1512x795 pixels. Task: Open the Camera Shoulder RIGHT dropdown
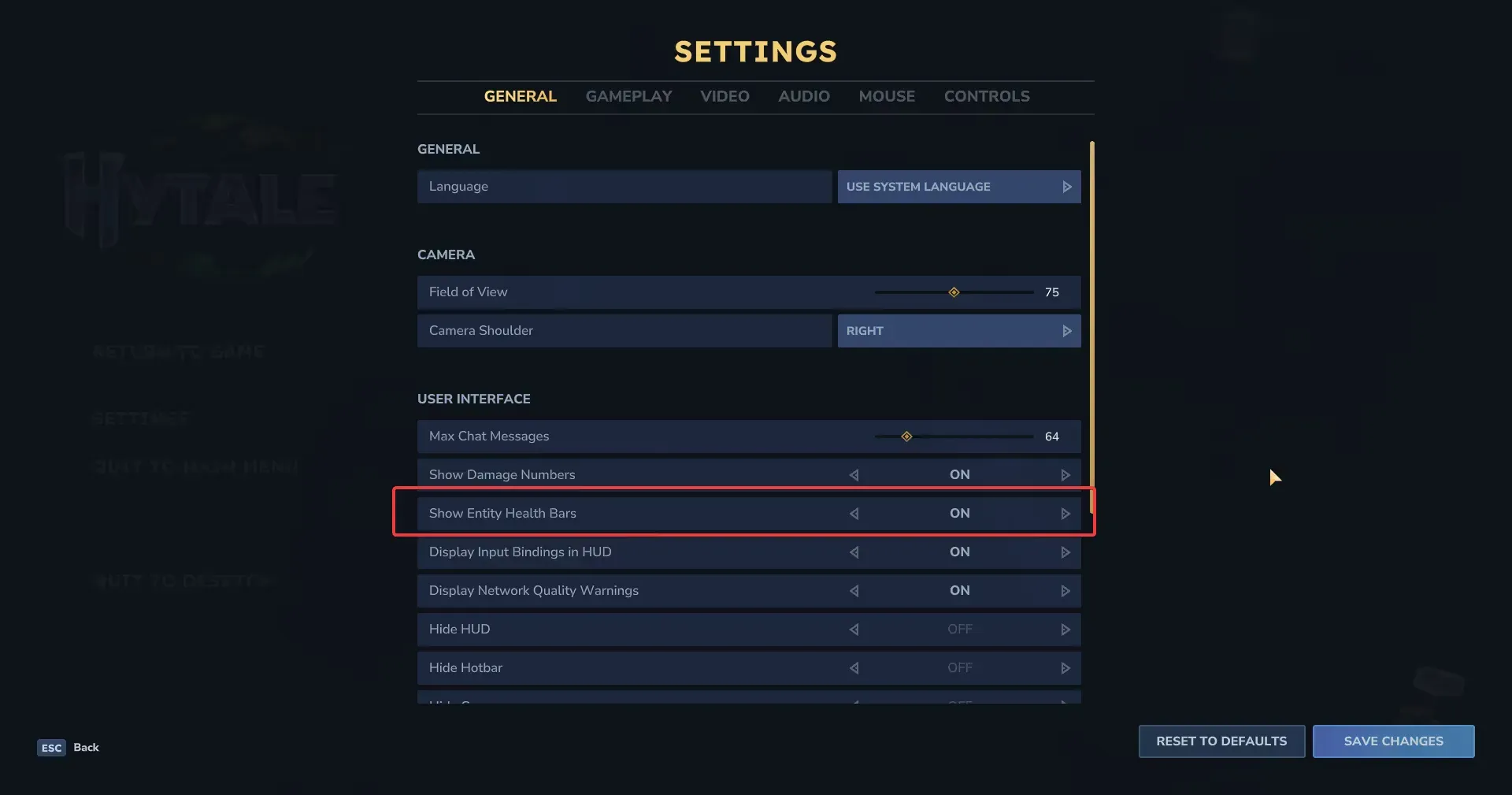pos(959,331)
